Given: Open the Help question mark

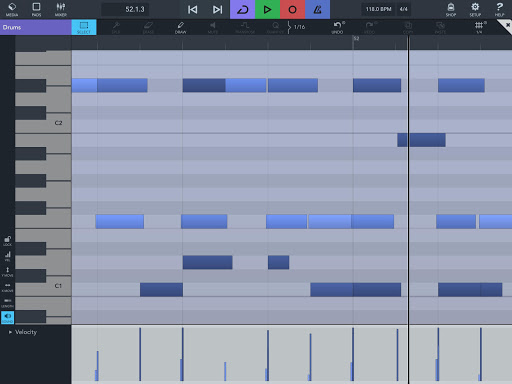Looking at the screenshot, I should tap(499, 9).
